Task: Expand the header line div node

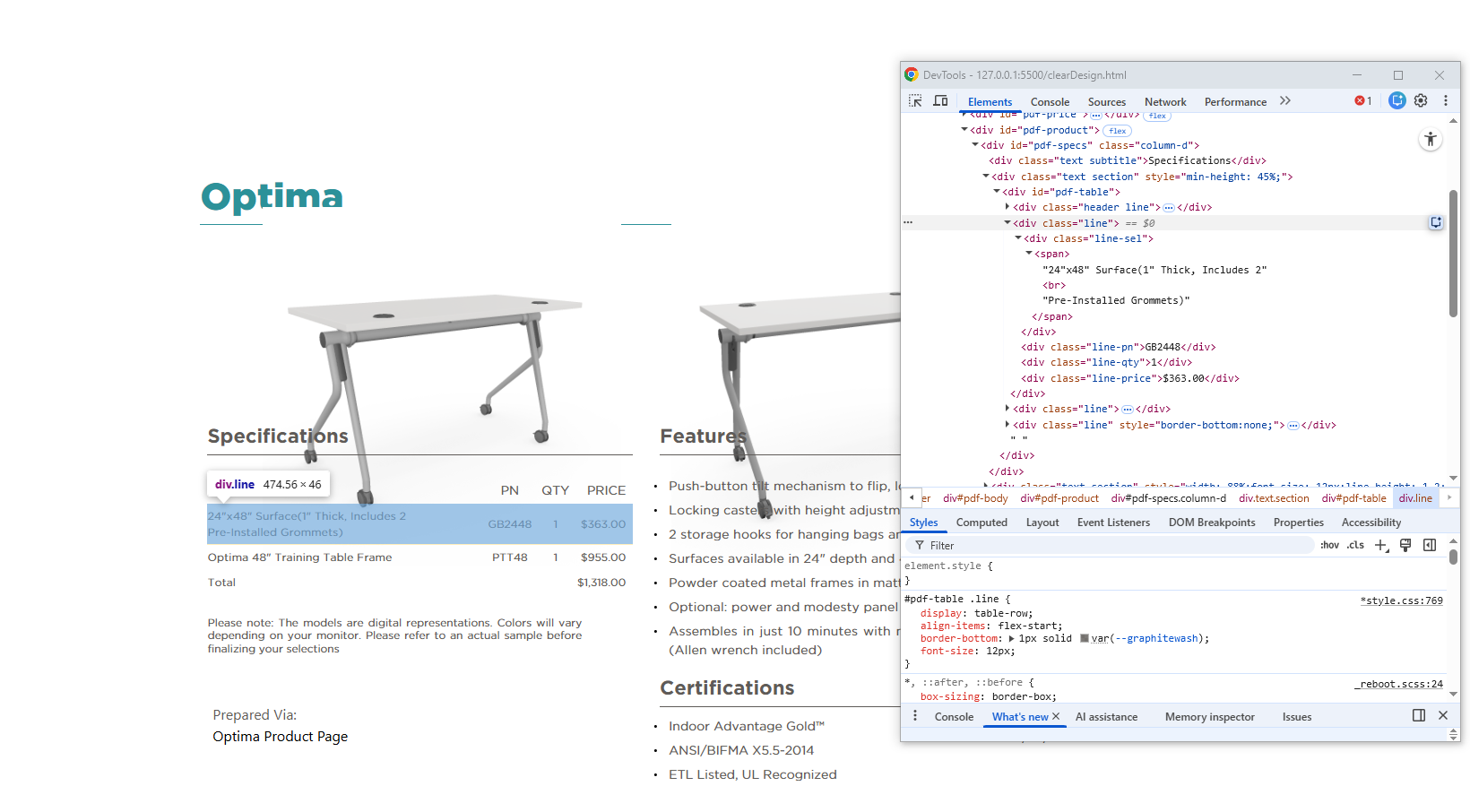Action: click(x=1007, y=207)
